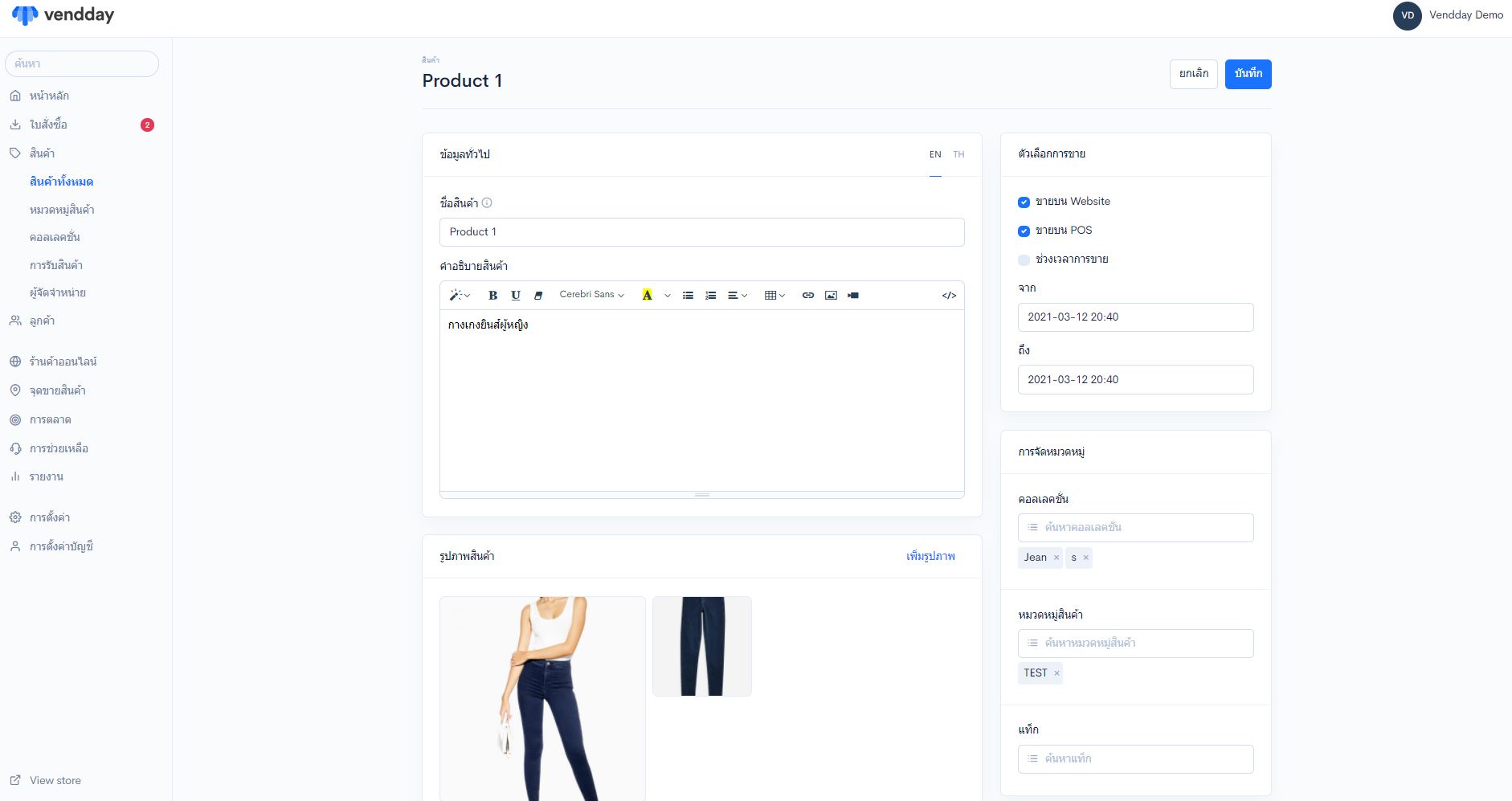1512x801 pixels.
Task: Click the headset help icon
Action: pos(15,448)
